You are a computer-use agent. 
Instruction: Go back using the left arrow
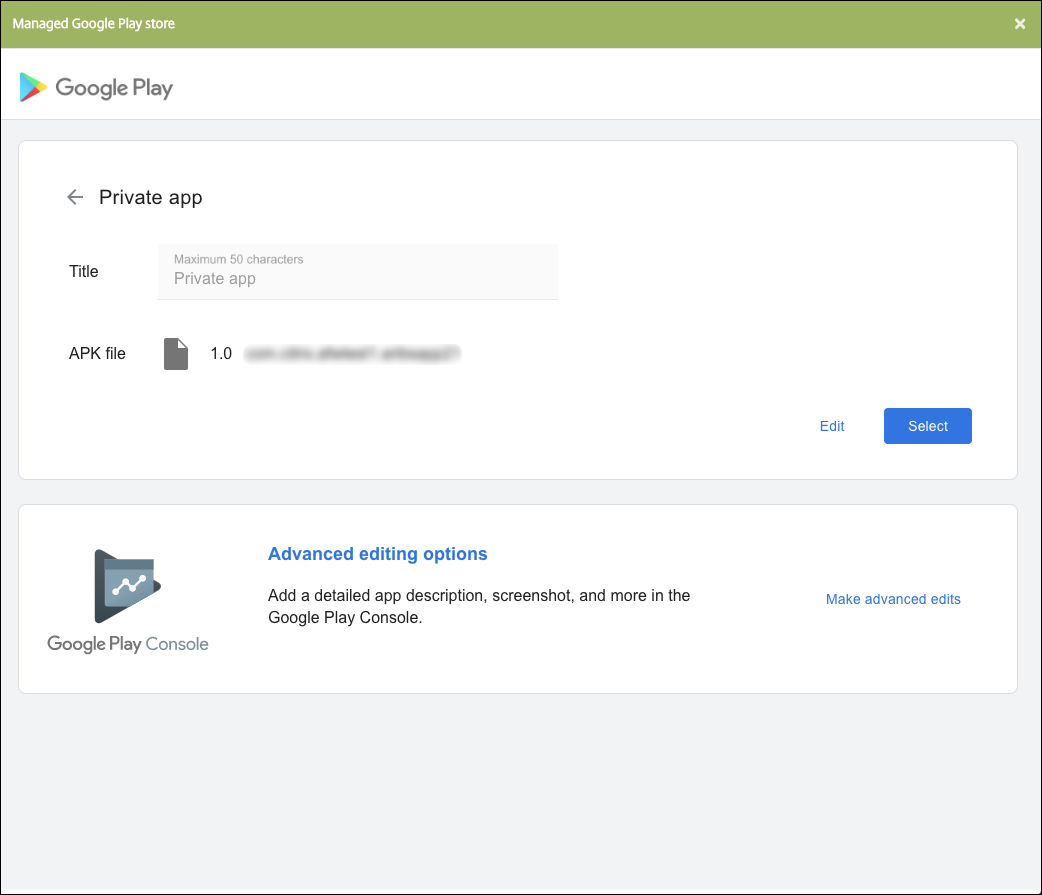point(75,197)
